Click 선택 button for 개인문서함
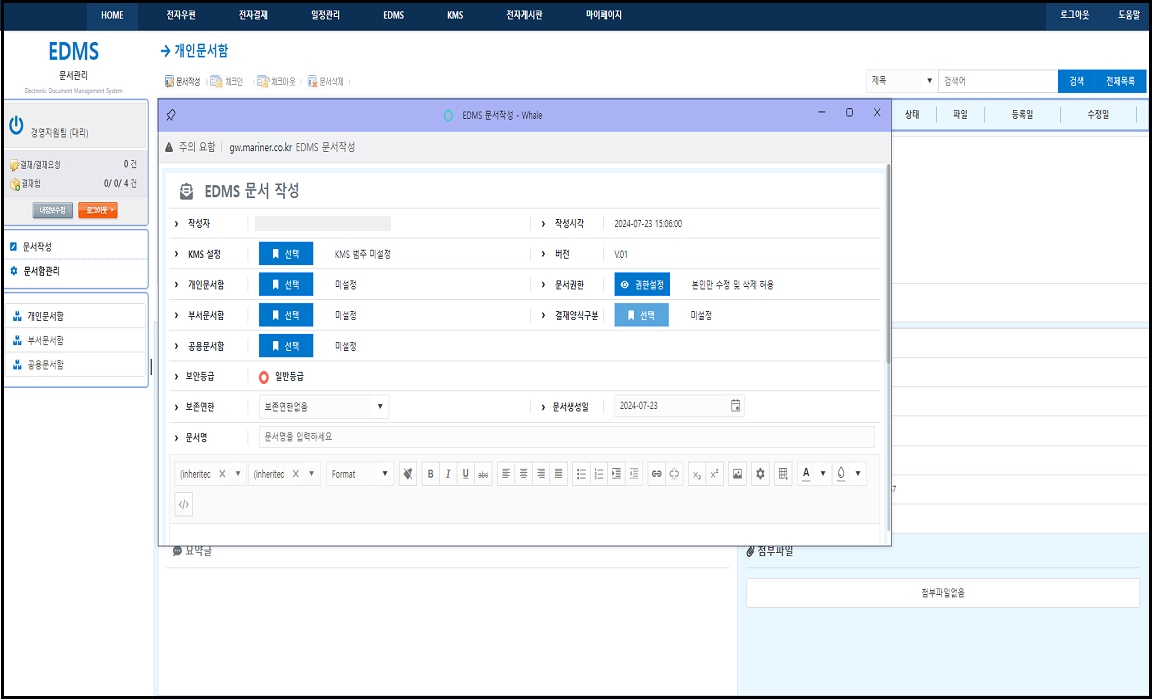 [x=286, y=284]
